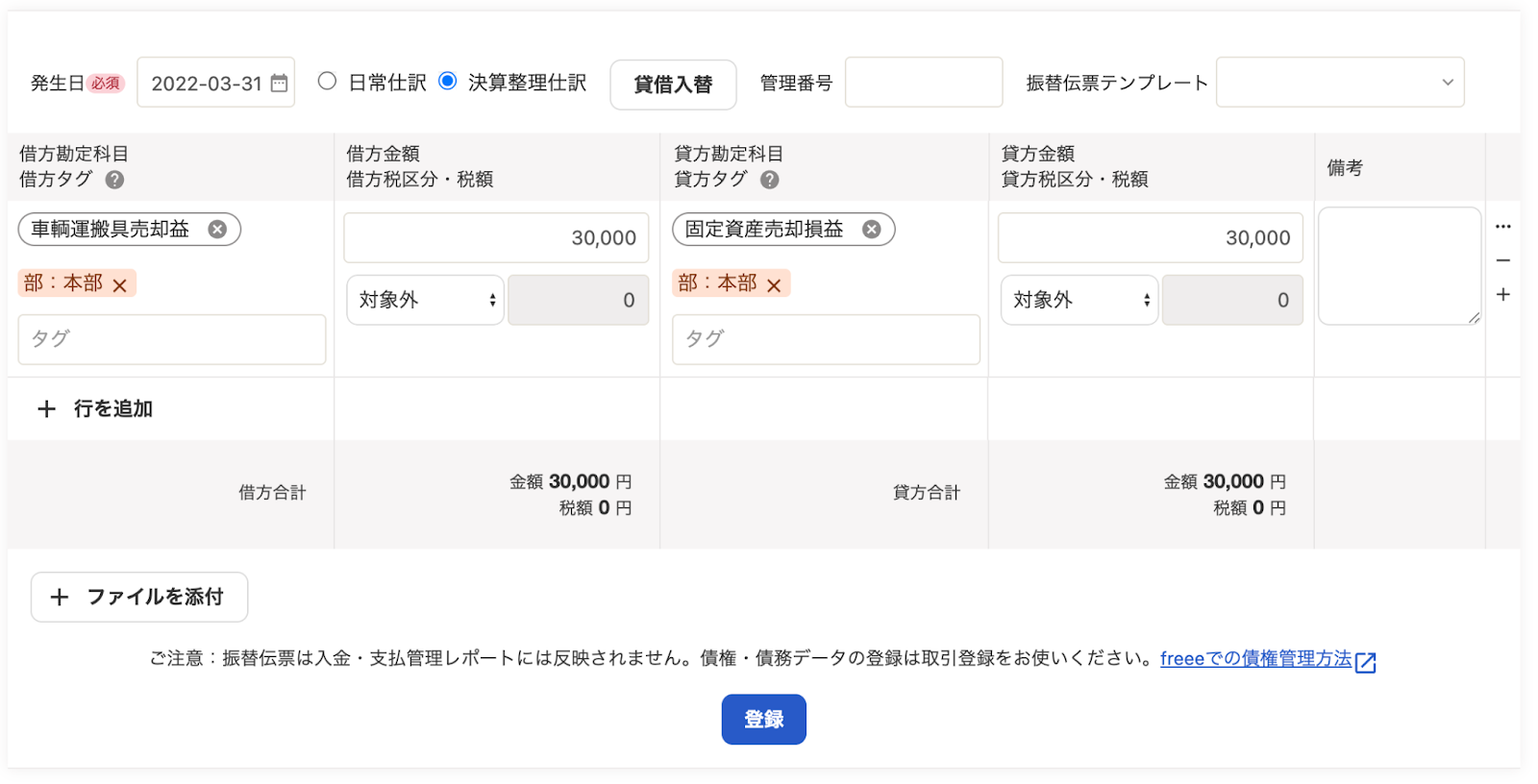Click the 備考 notes textarea
The image size is (1538, 784).
[1400, 266]
